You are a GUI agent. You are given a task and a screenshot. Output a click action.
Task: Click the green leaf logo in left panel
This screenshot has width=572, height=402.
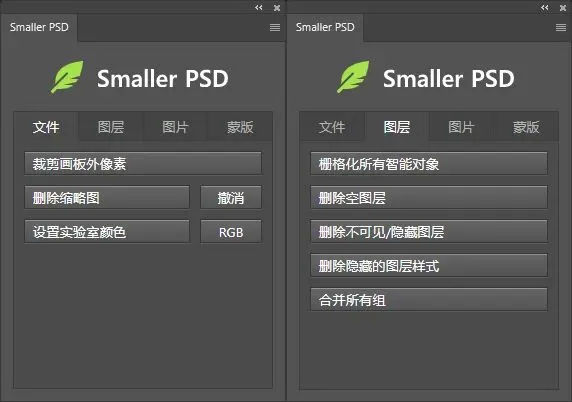click(67, 77)
